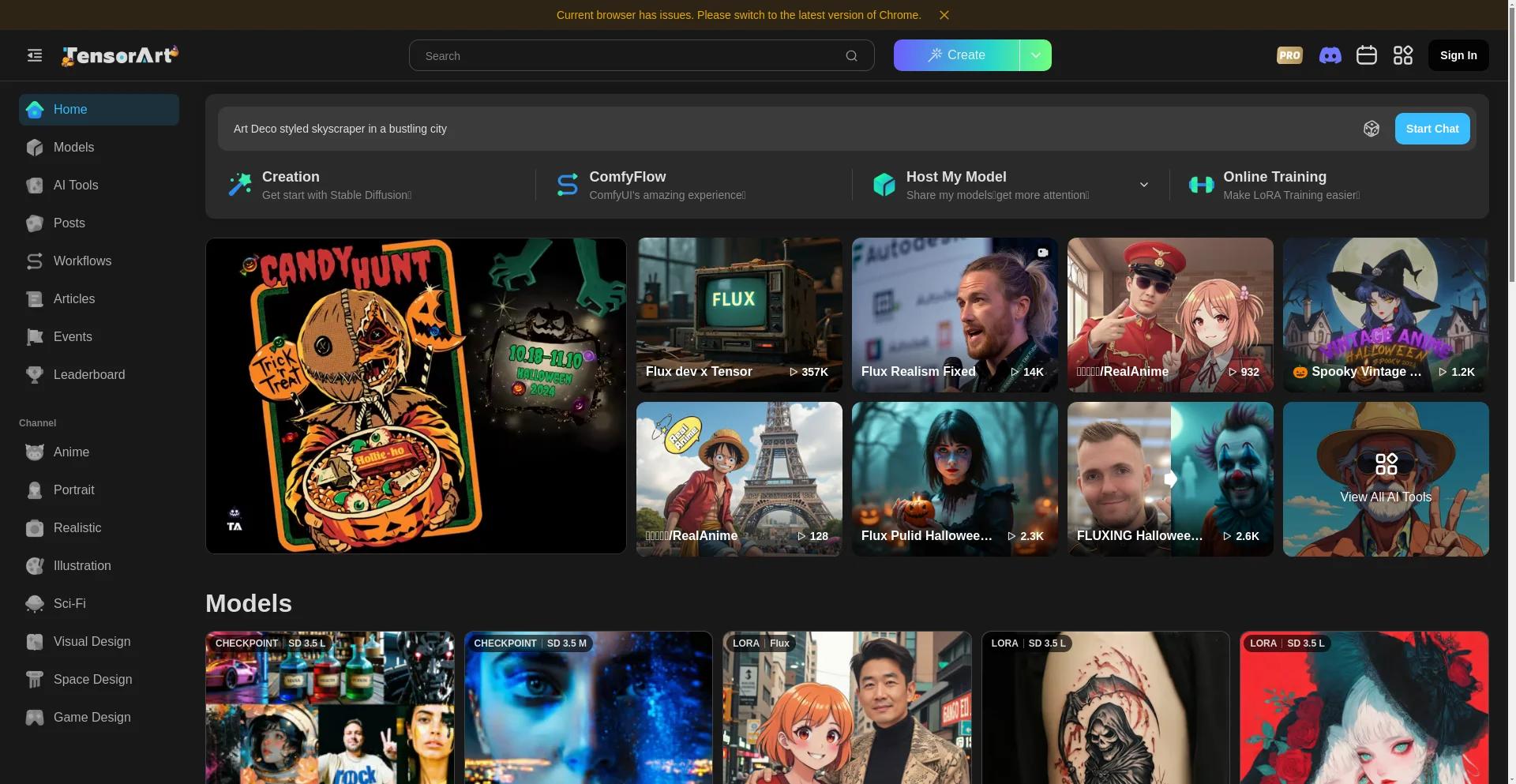Select the Space Design channel
The image size is (1516, 784).
99,680
